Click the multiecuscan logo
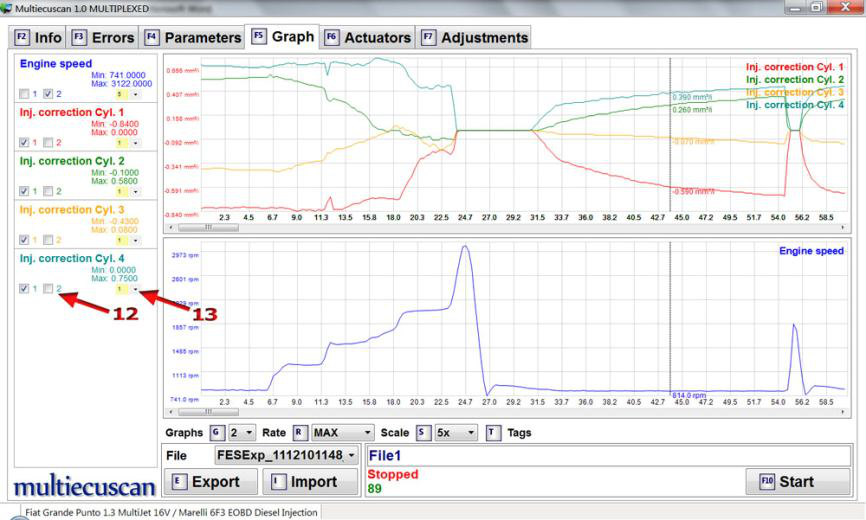 84,487
